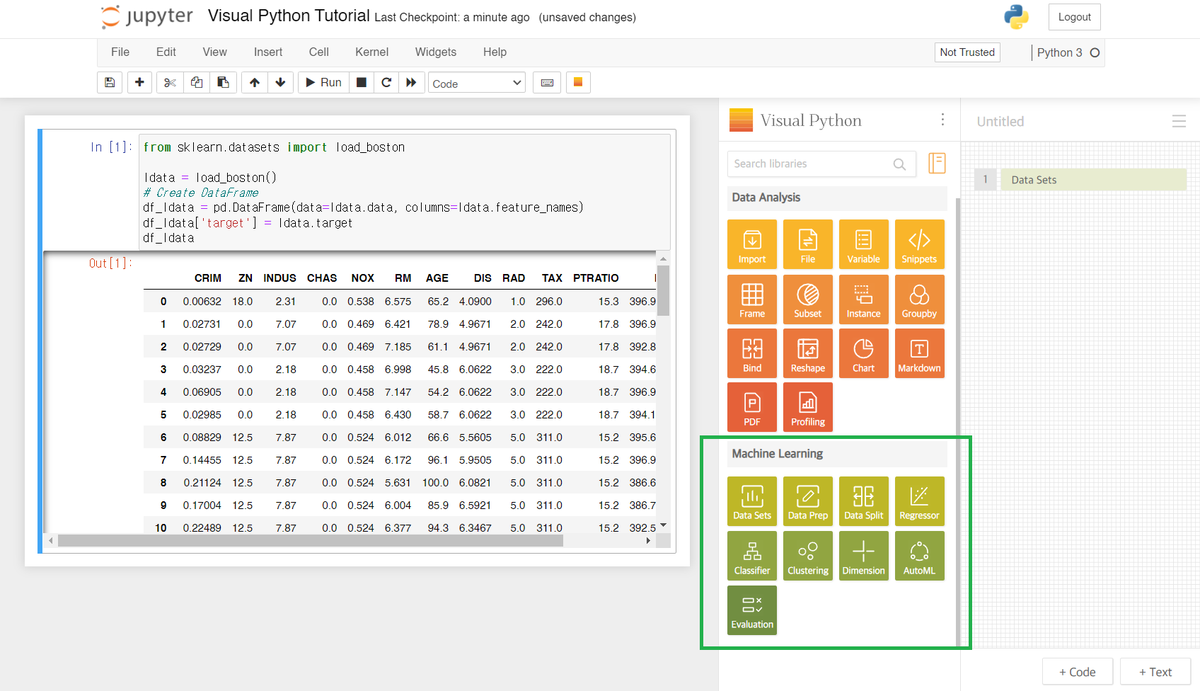The height and width of the screenshot is (691, 1200).
Task: Open the Subset tool
Action: 808,299
